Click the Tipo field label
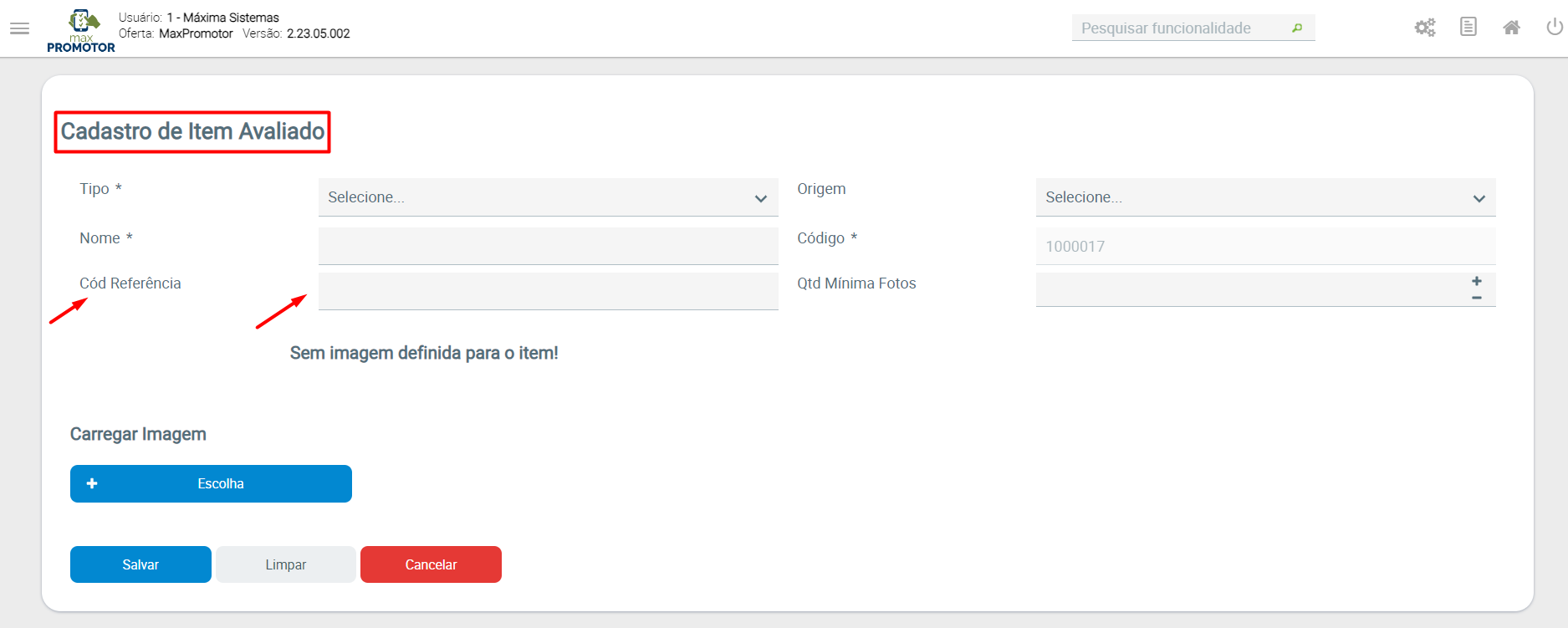 click(100, 189)
